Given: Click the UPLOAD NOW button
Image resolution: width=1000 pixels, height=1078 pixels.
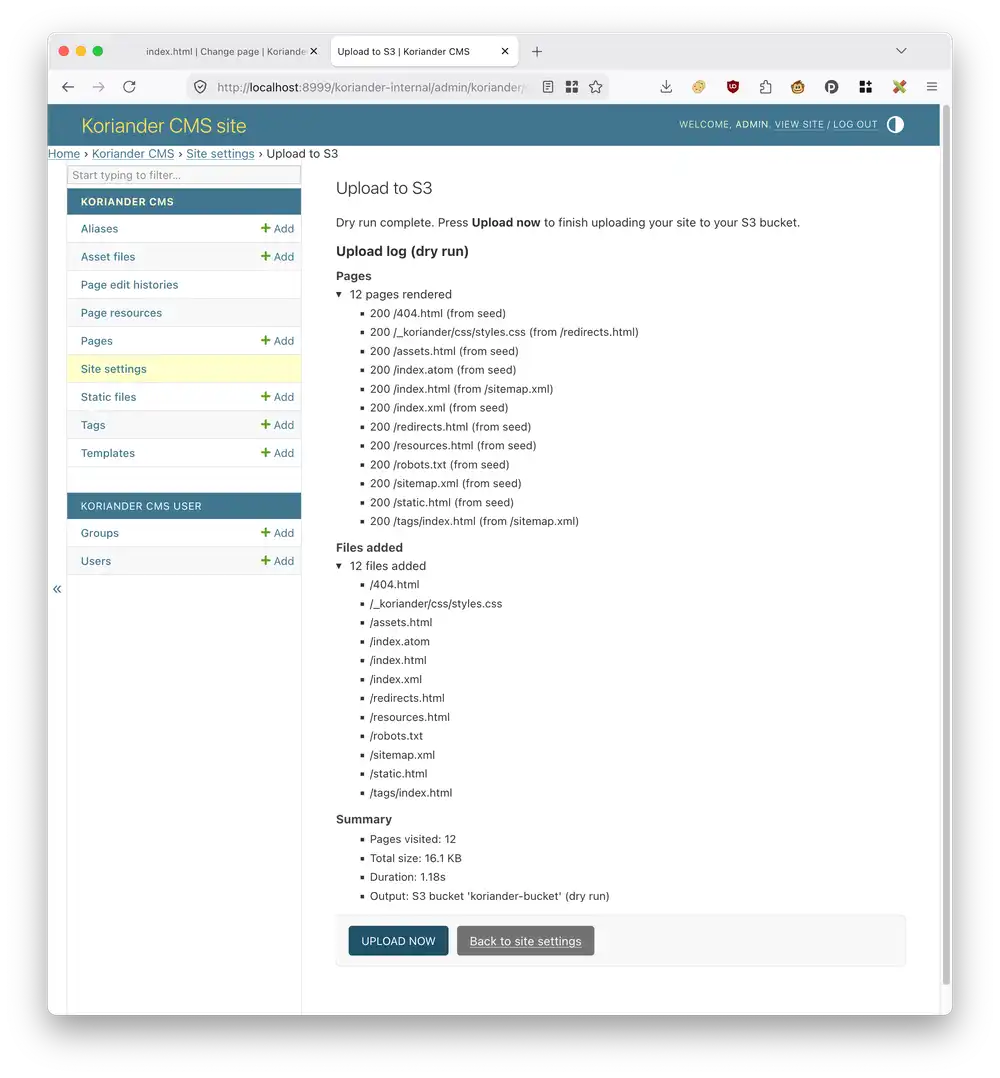Looking at the screenshot, I should 398,941.
